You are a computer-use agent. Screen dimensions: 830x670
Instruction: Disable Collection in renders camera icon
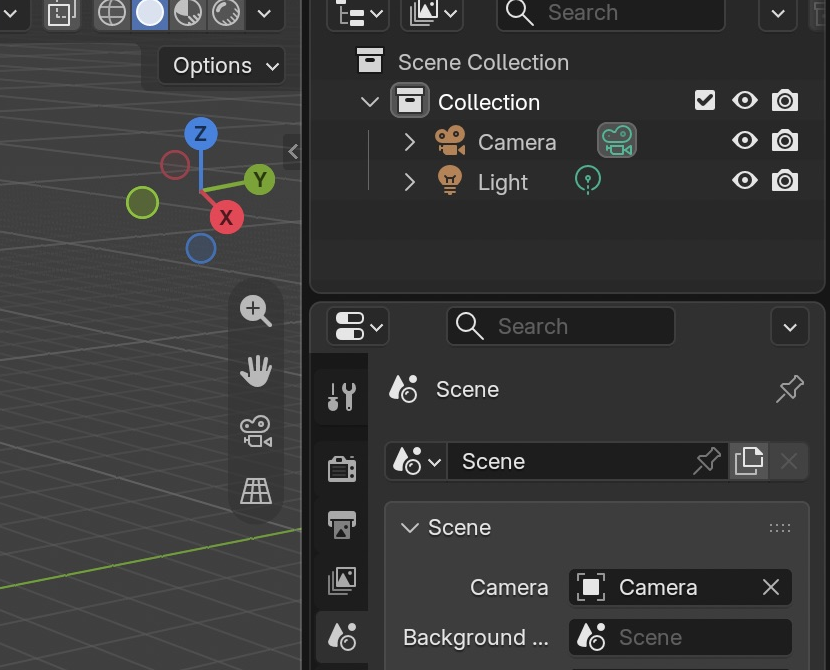point(784,101)
